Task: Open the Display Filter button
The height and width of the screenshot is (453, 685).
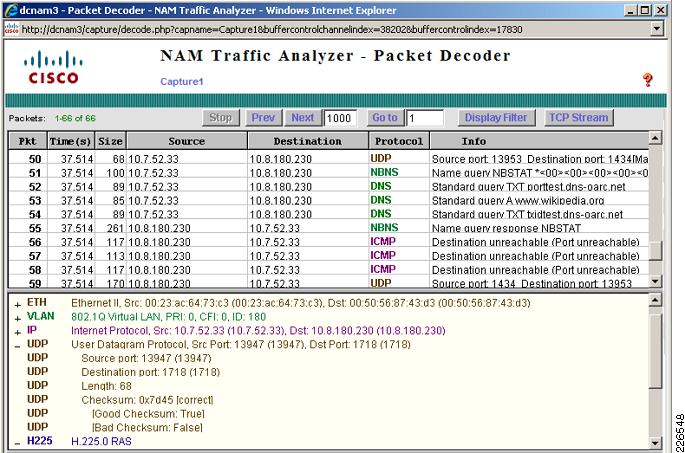Action: click(496, 118)
